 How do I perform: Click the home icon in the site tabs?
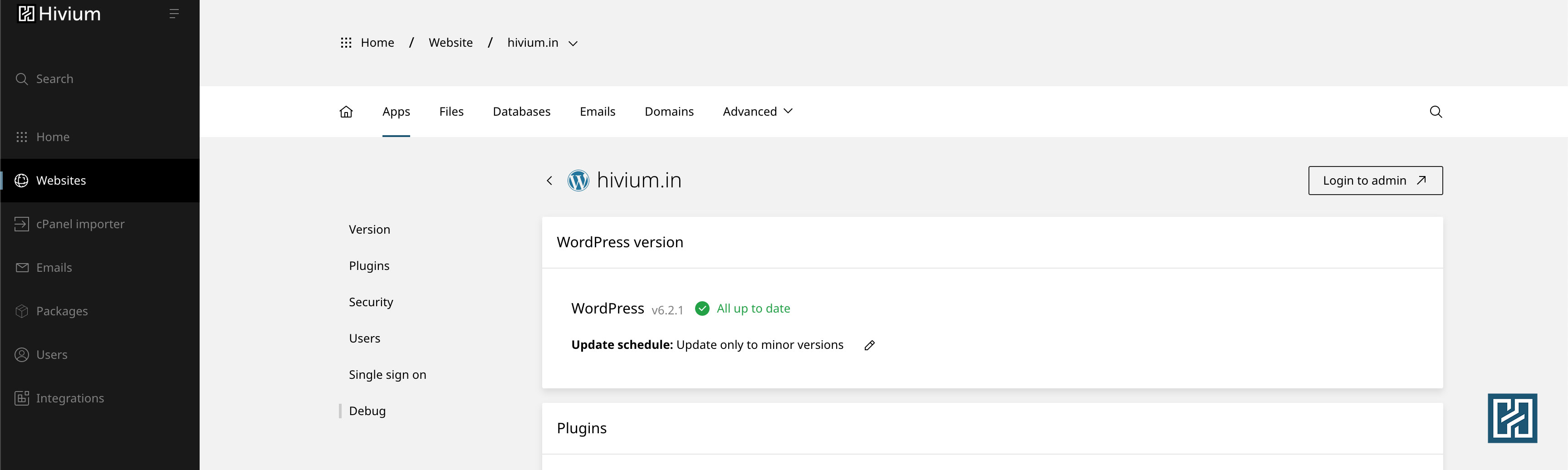click(x=346, y=112)
